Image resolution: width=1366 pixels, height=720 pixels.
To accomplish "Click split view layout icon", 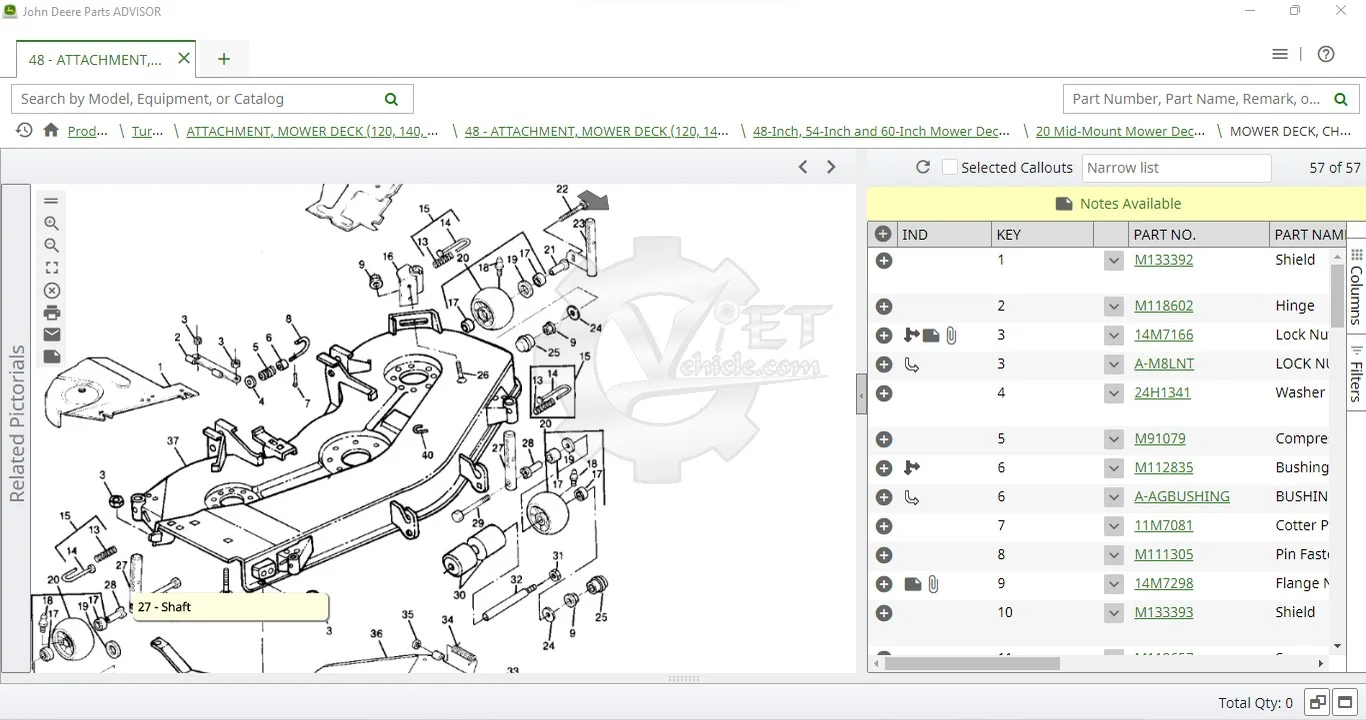I will click(1317, 703).
